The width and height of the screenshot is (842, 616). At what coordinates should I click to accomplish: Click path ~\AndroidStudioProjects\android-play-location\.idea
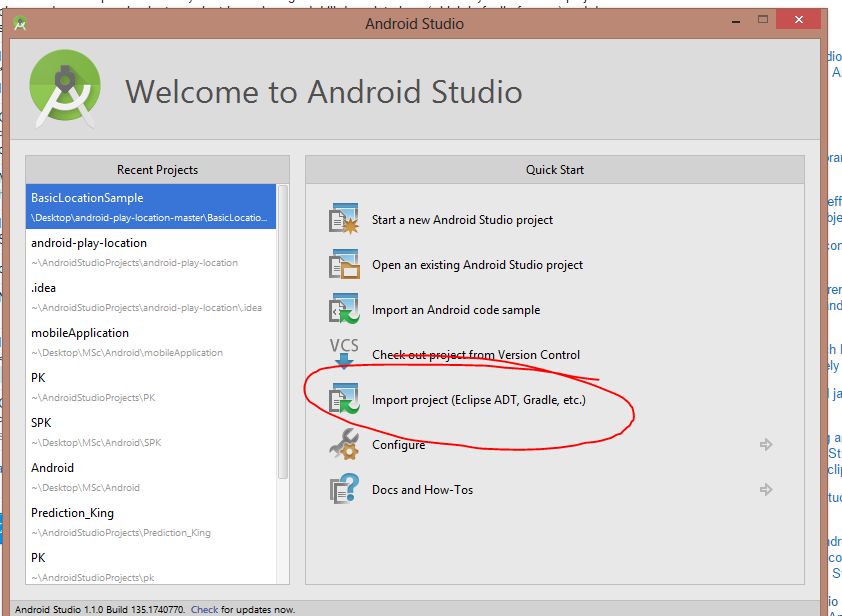(147, 308)
